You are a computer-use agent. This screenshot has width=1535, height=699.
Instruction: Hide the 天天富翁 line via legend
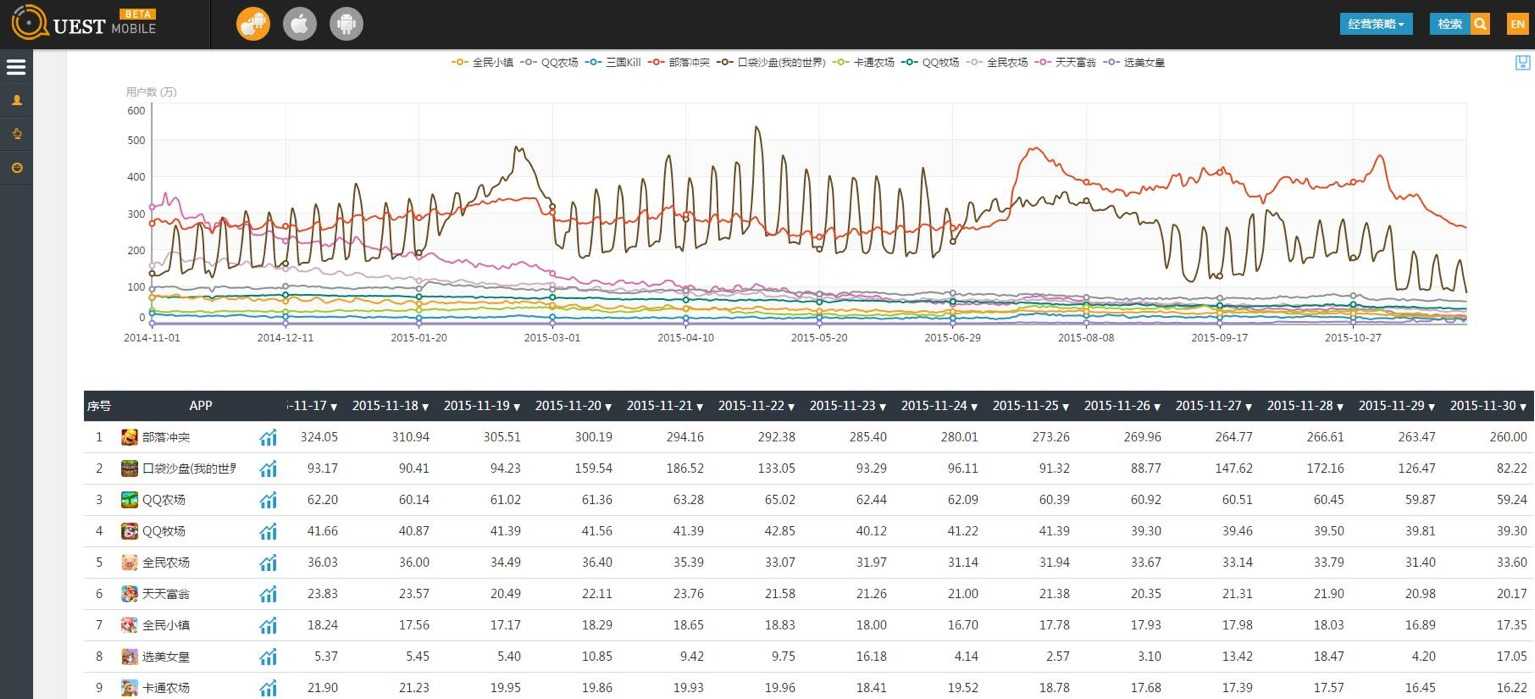1066,62
